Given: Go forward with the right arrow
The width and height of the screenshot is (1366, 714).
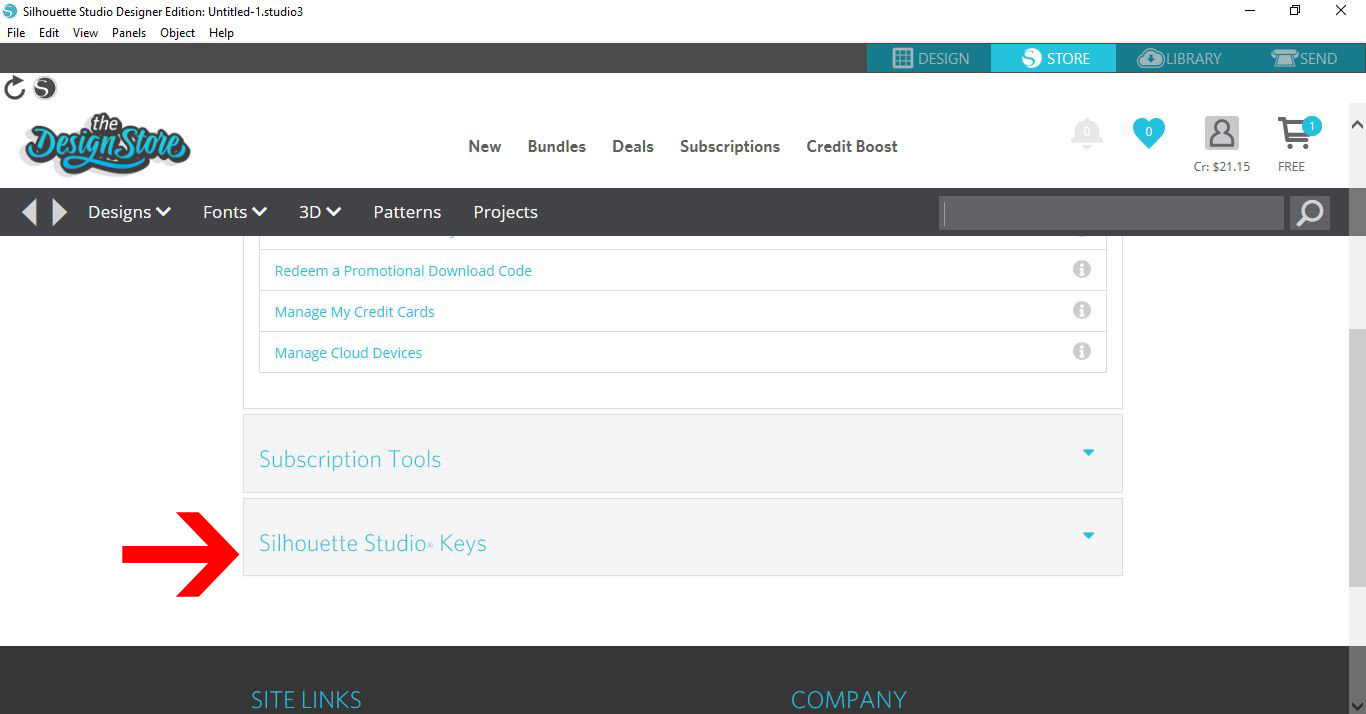Looking at the screenshot, I should click(x=60, y=212).
